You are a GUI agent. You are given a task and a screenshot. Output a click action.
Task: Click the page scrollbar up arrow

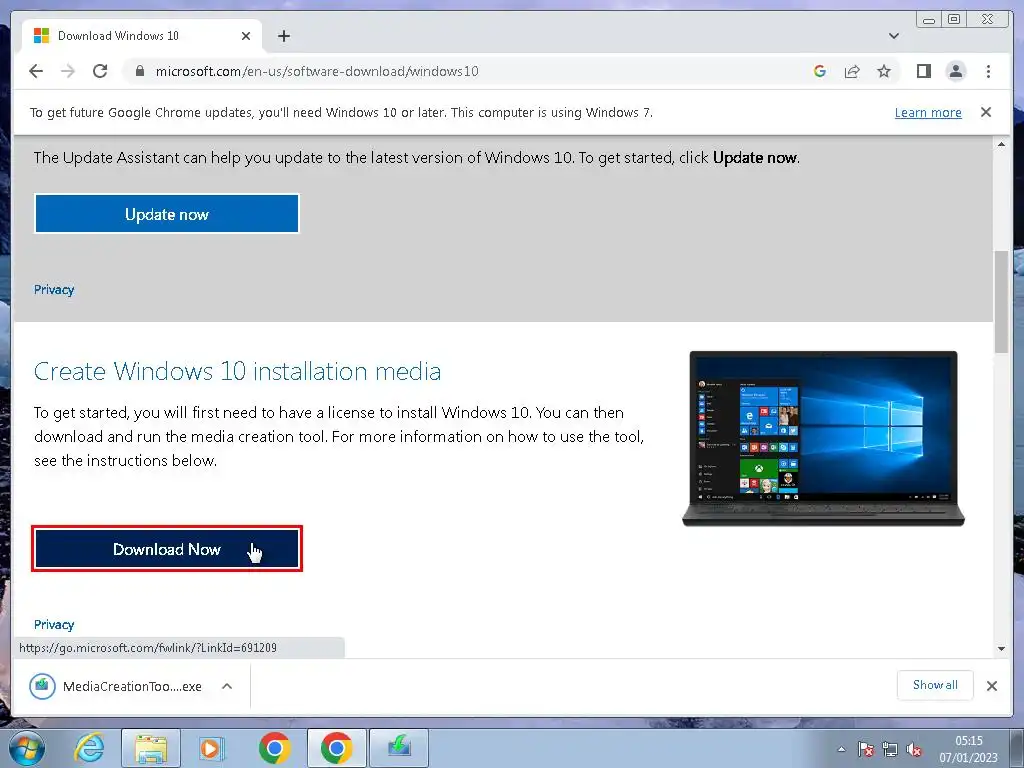1001,144
